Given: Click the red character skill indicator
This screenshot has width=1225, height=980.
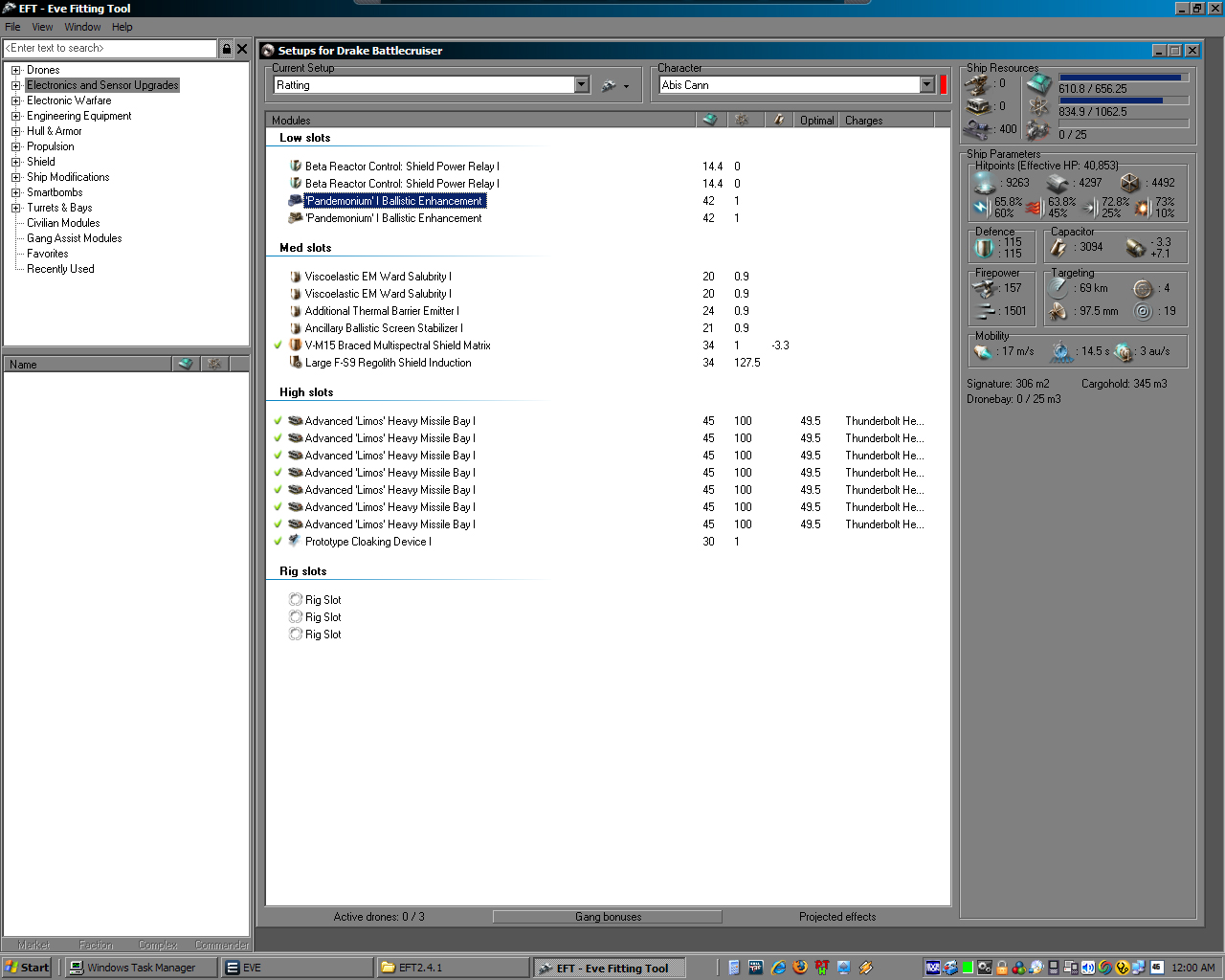Looking at the screenshot, I should click(944, 84).
